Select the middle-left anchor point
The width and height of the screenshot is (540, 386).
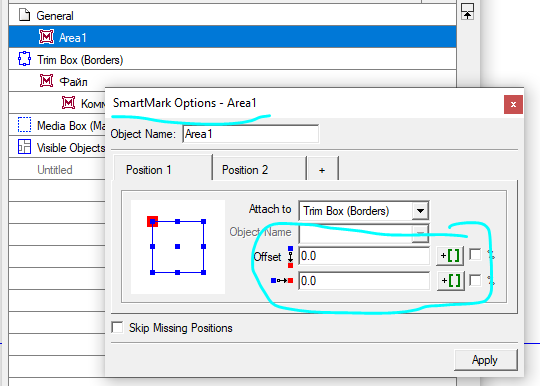[x=153, y=247]
